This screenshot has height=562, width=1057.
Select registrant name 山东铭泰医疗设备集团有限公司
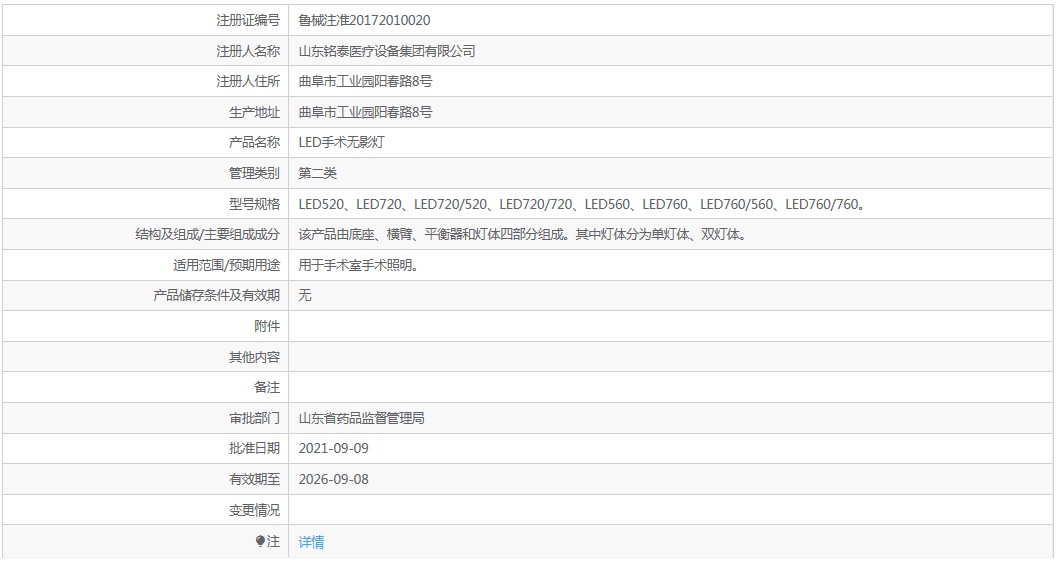click(387, 51)
